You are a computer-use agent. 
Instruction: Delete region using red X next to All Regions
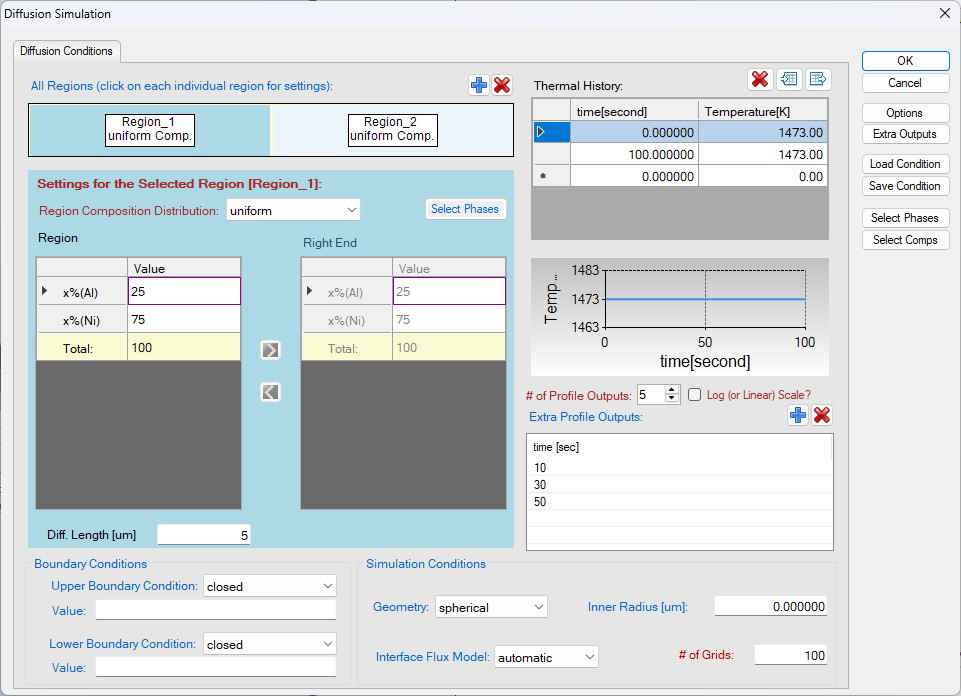(x=502, y=86)
